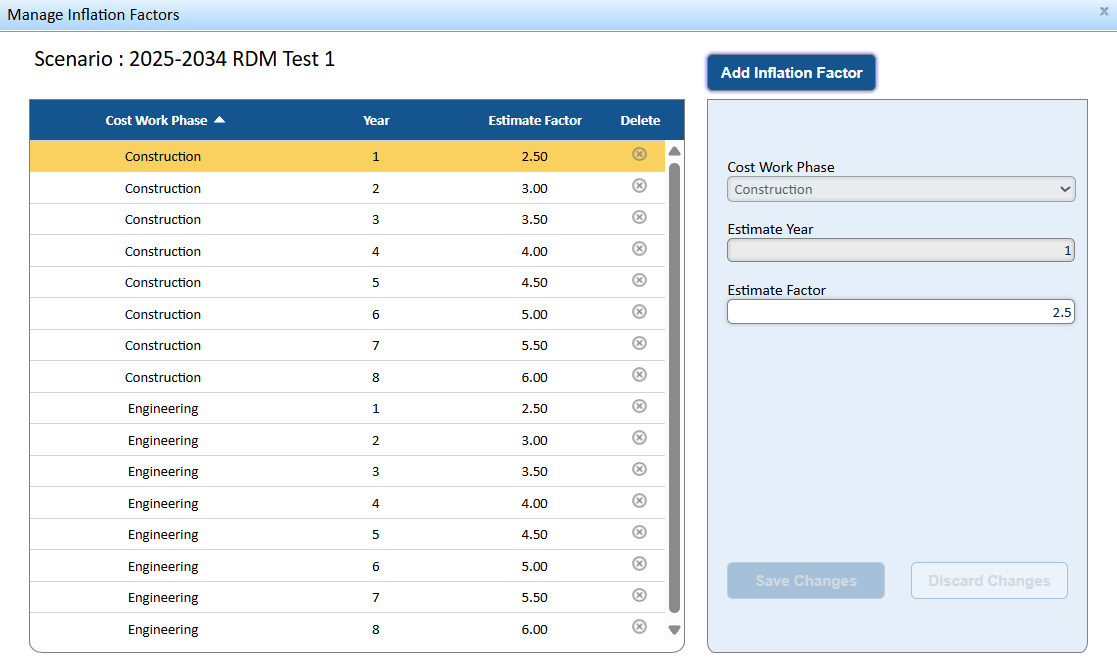Delete the Engineering year 7 entry
This screenshot has height=669, width=1117.
click(x=639, y=595)
